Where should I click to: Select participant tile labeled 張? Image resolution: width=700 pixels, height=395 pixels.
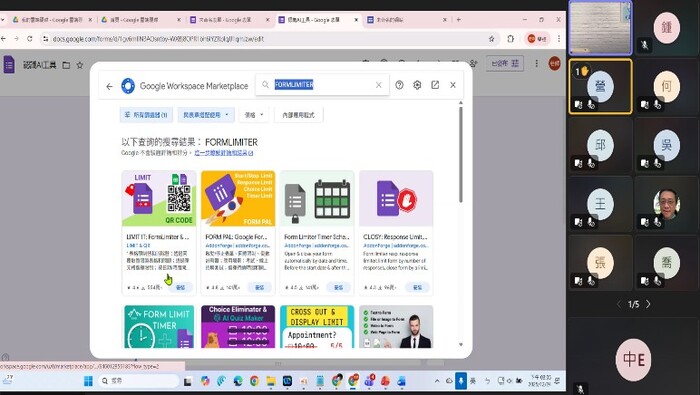600,263
